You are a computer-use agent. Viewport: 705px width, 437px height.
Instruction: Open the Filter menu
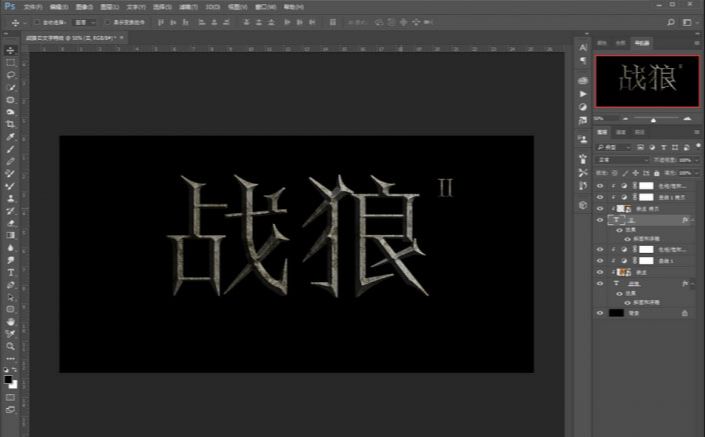pos(187,7)
